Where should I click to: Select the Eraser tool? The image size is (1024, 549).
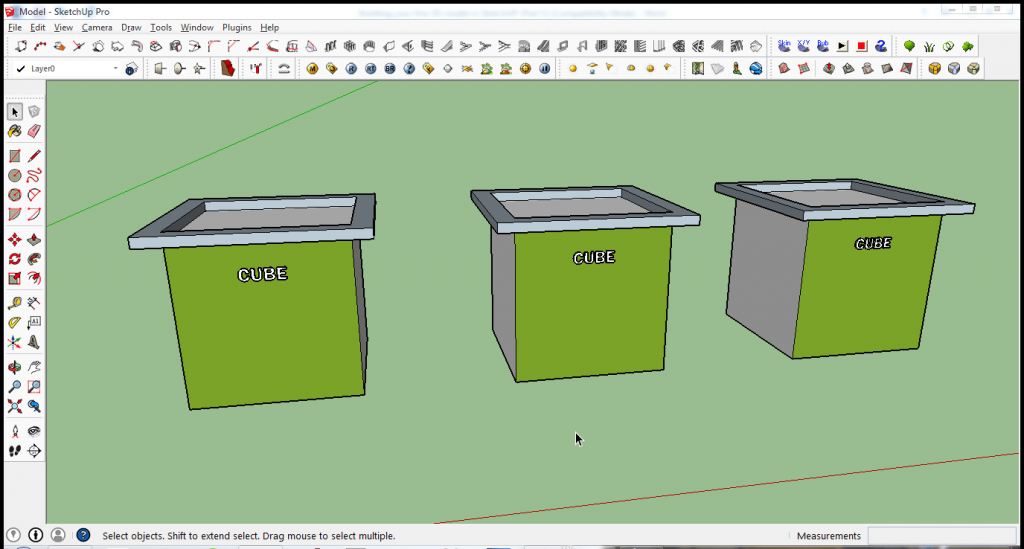(34, 131)
